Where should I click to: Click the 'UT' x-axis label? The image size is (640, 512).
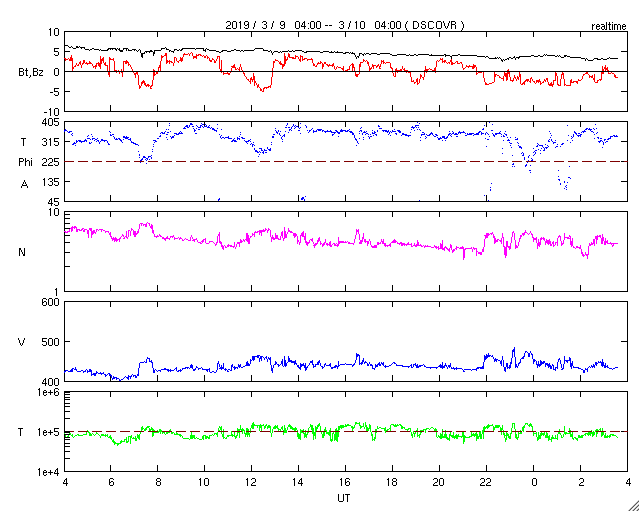pos(344,498)
